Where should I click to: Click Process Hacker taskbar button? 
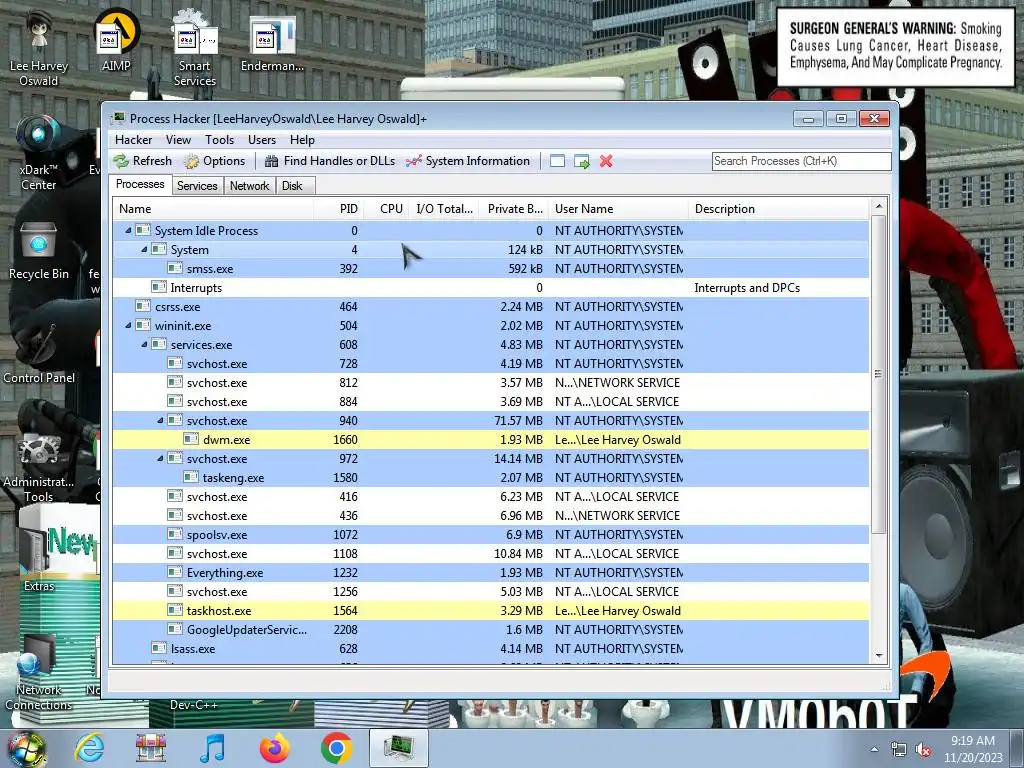pyautogui.click(x=399, y=748)
